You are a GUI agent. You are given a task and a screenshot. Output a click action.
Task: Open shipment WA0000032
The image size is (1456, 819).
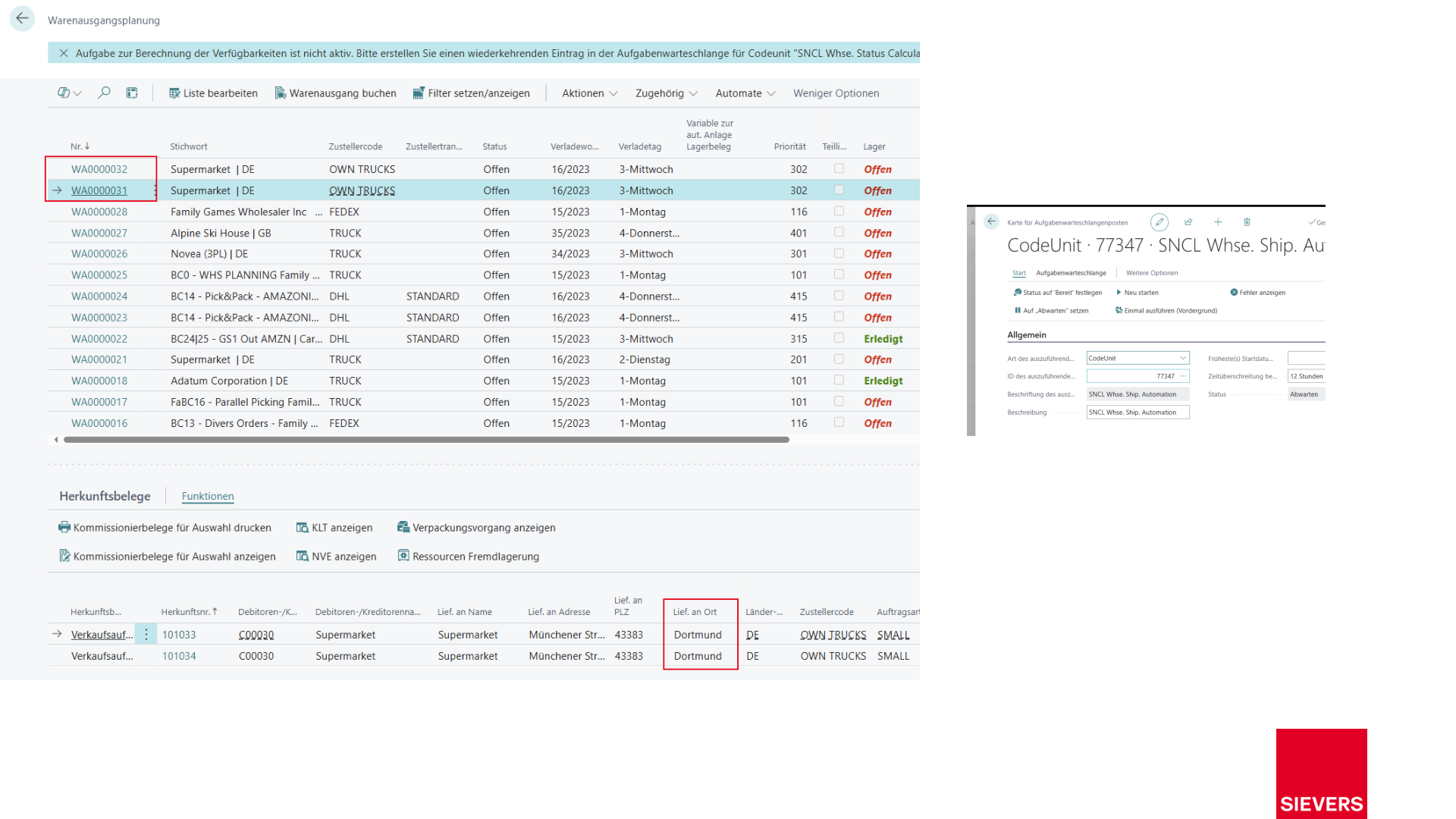coord(99,169)
